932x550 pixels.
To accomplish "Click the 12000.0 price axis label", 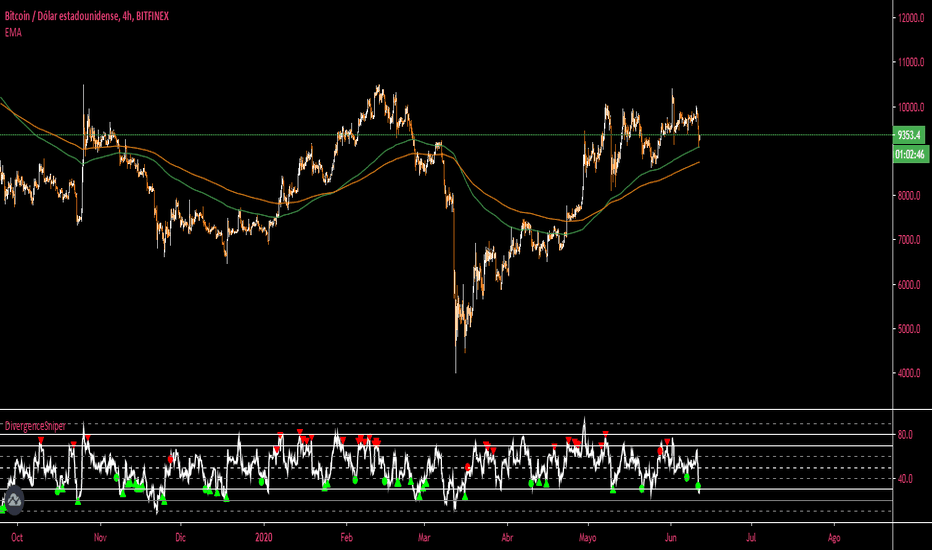I will pos(911,18).
